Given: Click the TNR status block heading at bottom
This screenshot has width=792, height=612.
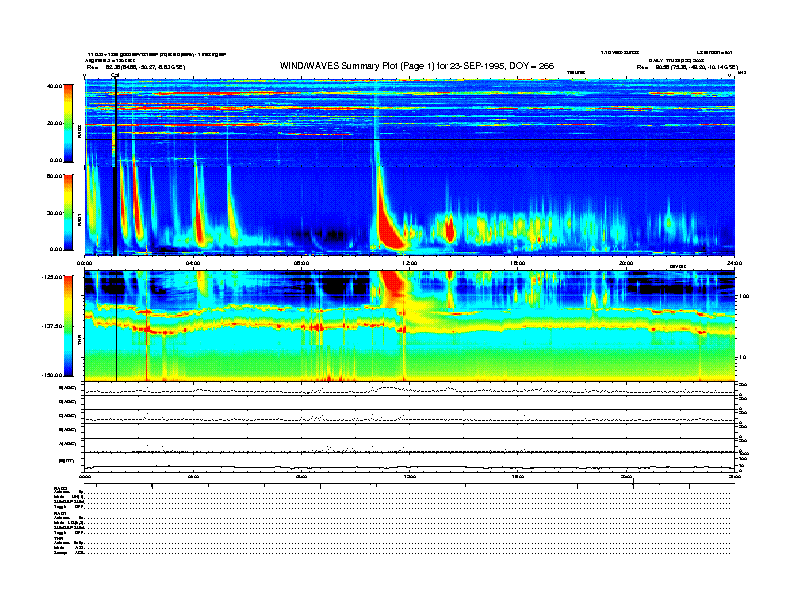Looking at the screenshot, I should (x=58, y=538).
